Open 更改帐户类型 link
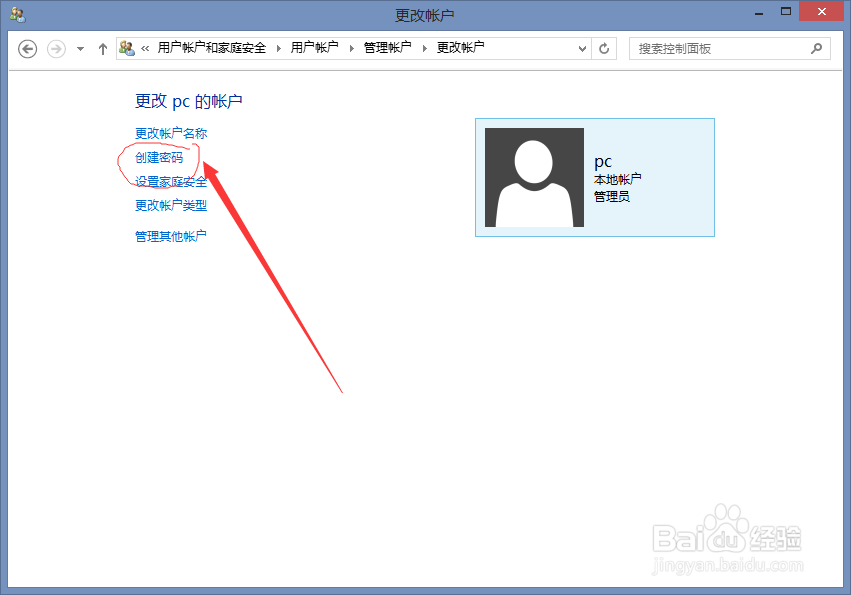Viewport: 851px width, 595px height. [x=171, y=205]
